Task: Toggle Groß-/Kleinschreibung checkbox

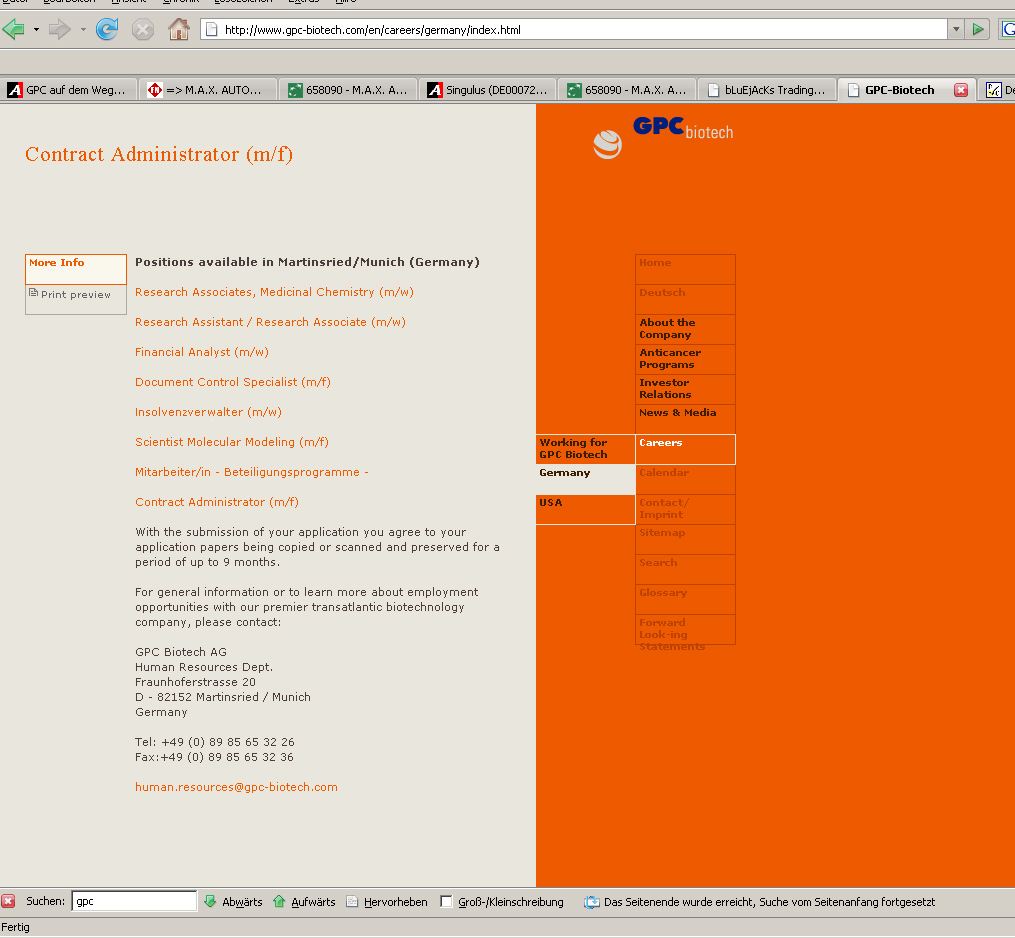Action: (x=446, y=901)
